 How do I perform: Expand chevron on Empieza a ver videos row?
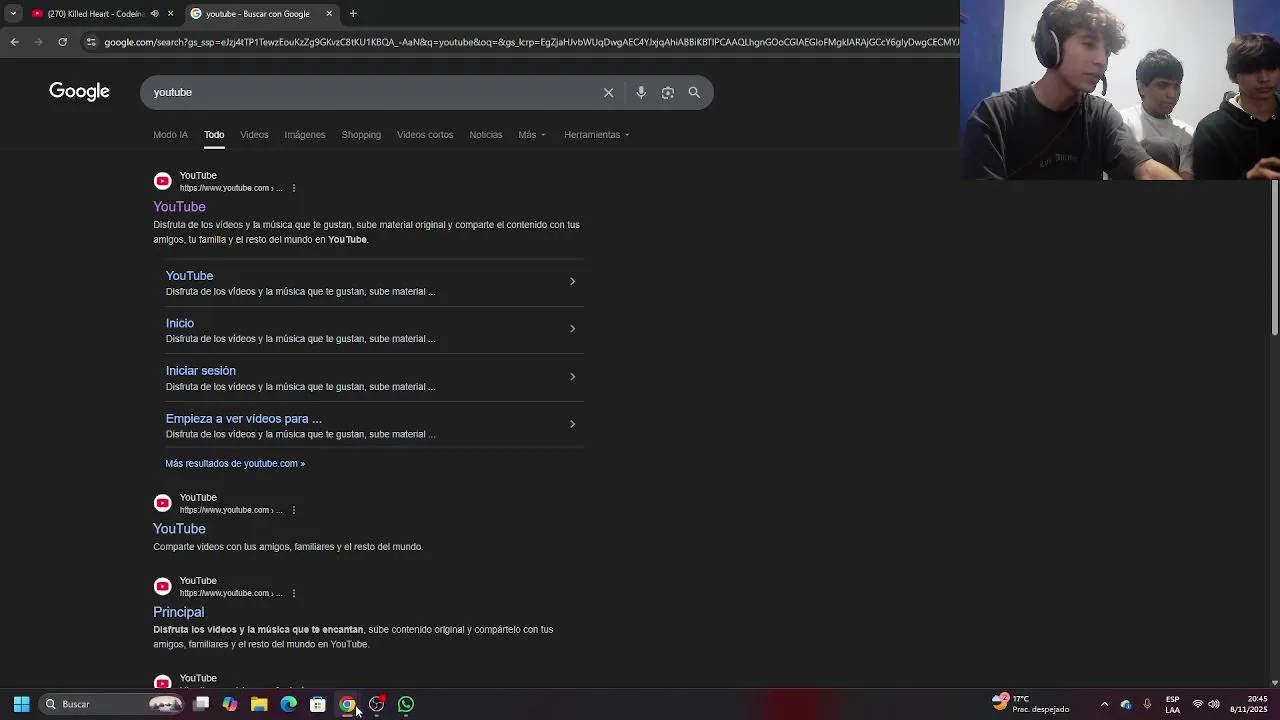coord(572,423)
